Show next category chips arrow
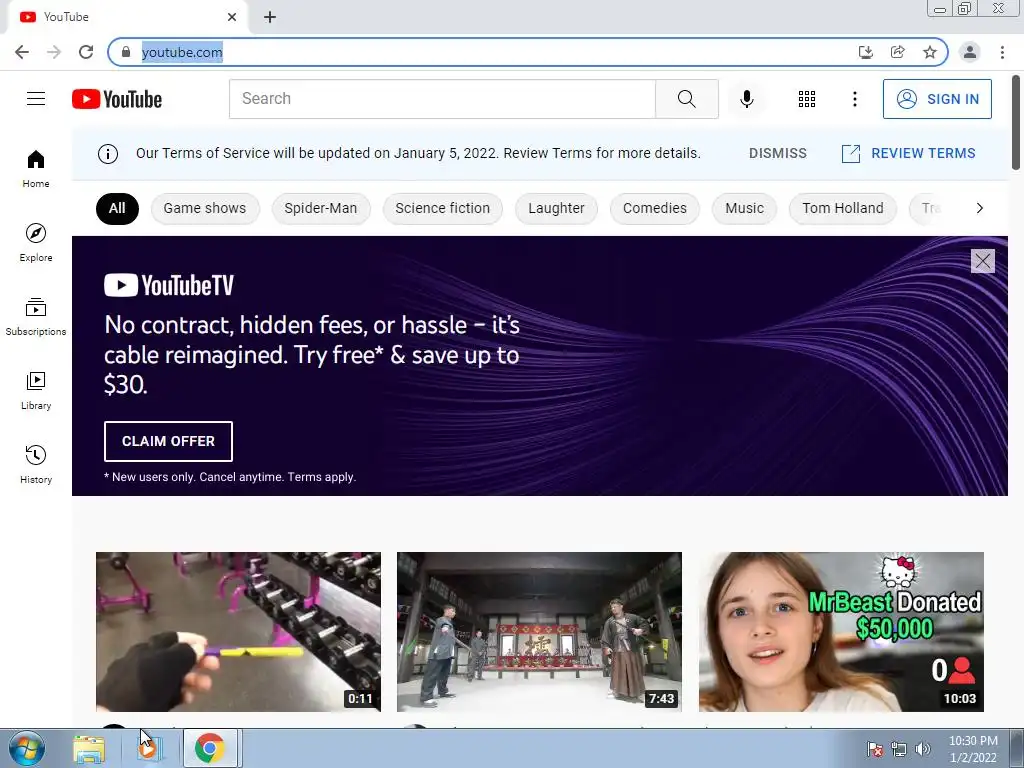Viewport: 1024px width, 768px height. point(979,208)
